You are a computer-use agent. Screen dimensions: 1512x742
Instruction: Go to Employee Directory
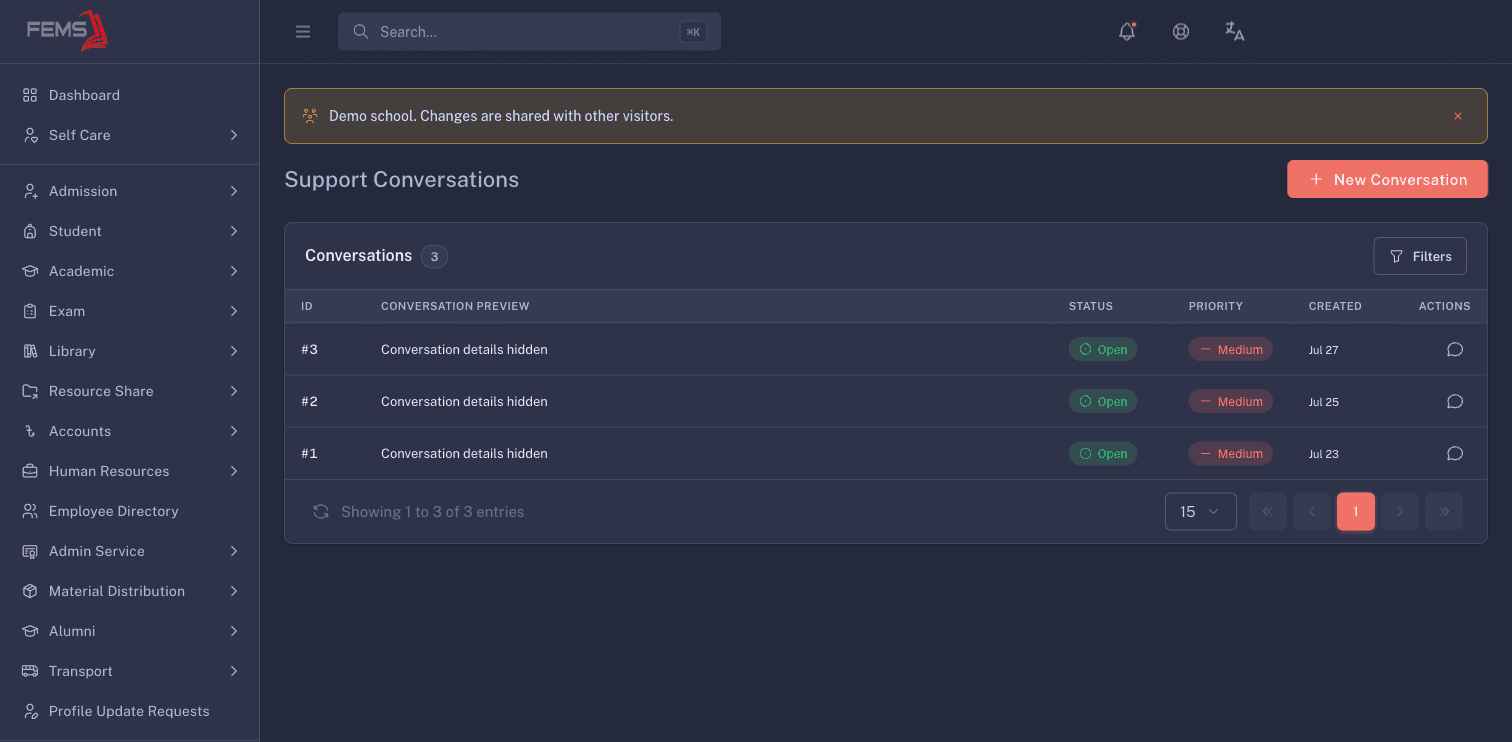point(130,511)
